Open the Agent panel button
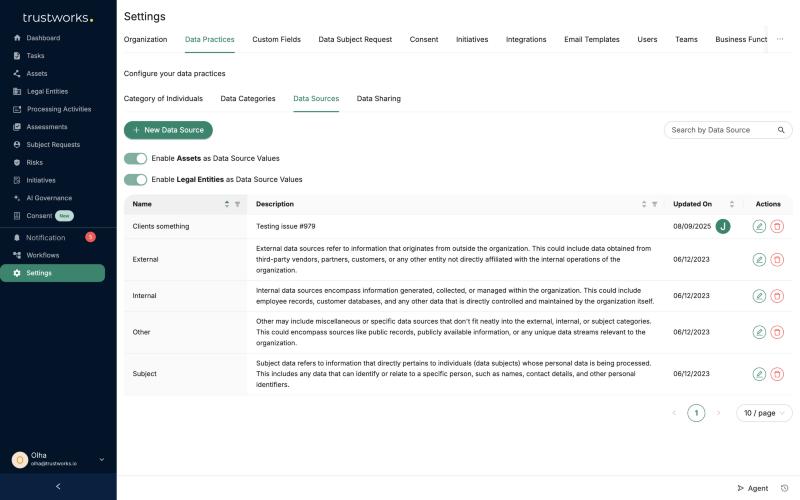The width and height of the screenshot is (800, 500). (753, 488)
